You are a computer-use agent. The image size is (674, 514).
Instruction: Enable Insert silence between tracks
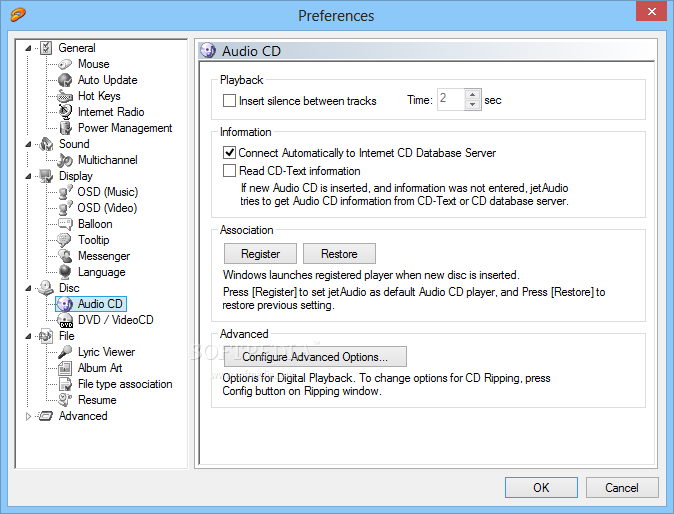coord(230,101)
